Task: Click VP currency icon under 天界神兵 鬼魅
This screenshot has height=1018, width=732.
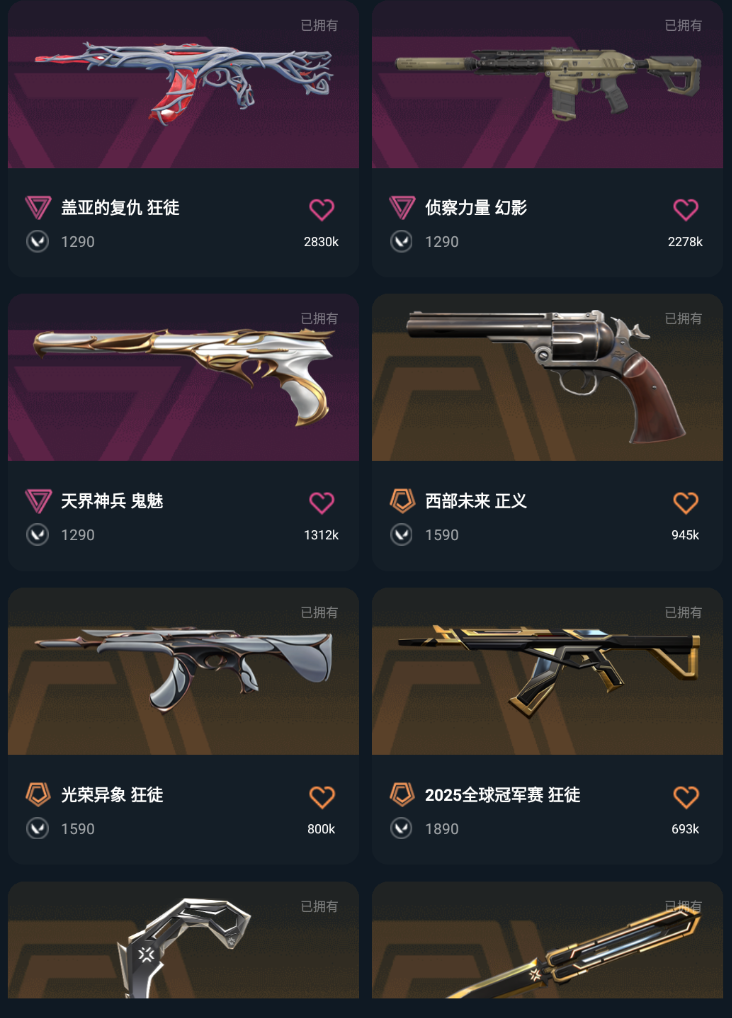Action: pyautogui.click(x=38, y=534)
